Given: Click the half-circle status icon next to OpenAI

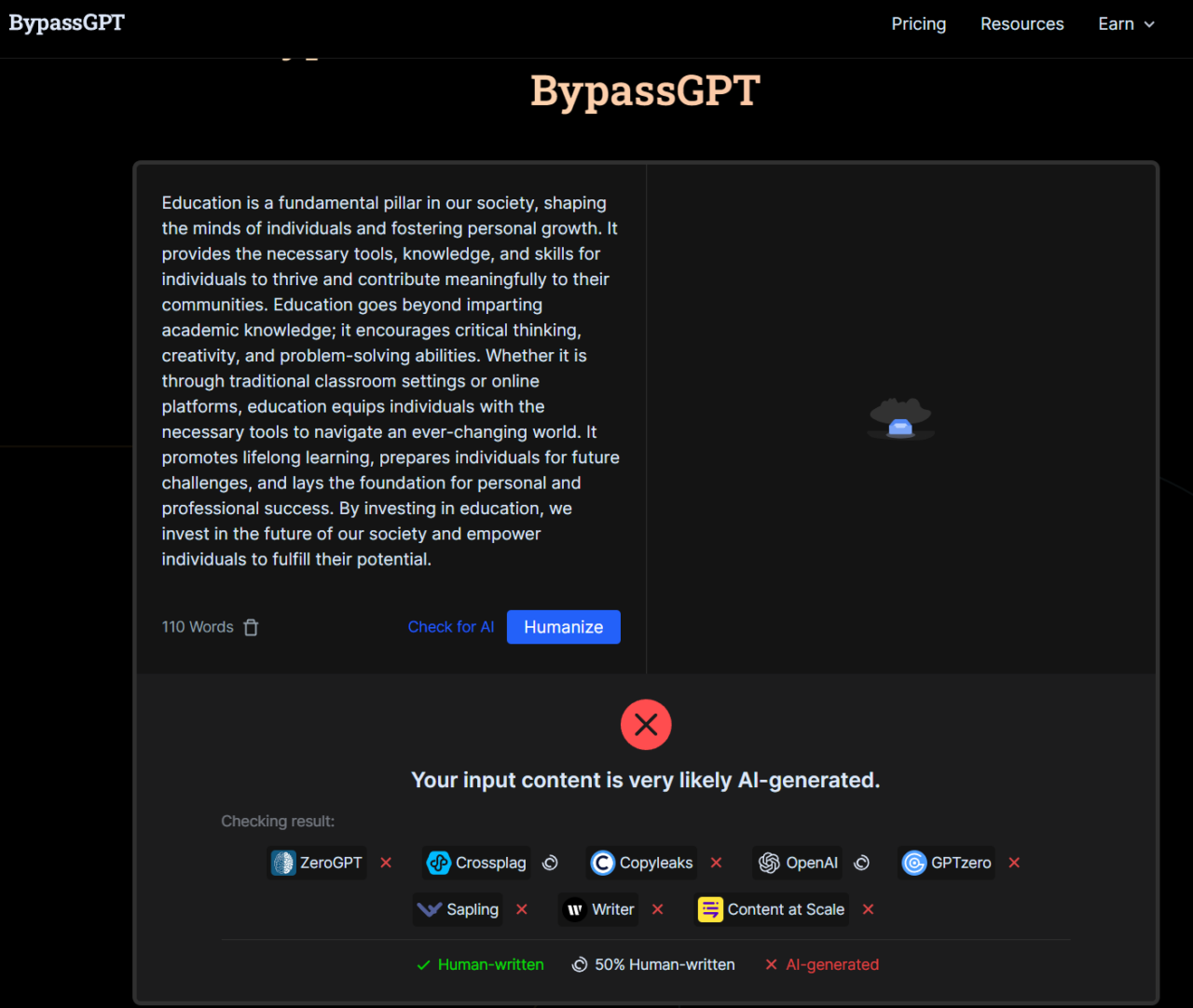Looking at the screenshot, I should click(x=861, y=863).
